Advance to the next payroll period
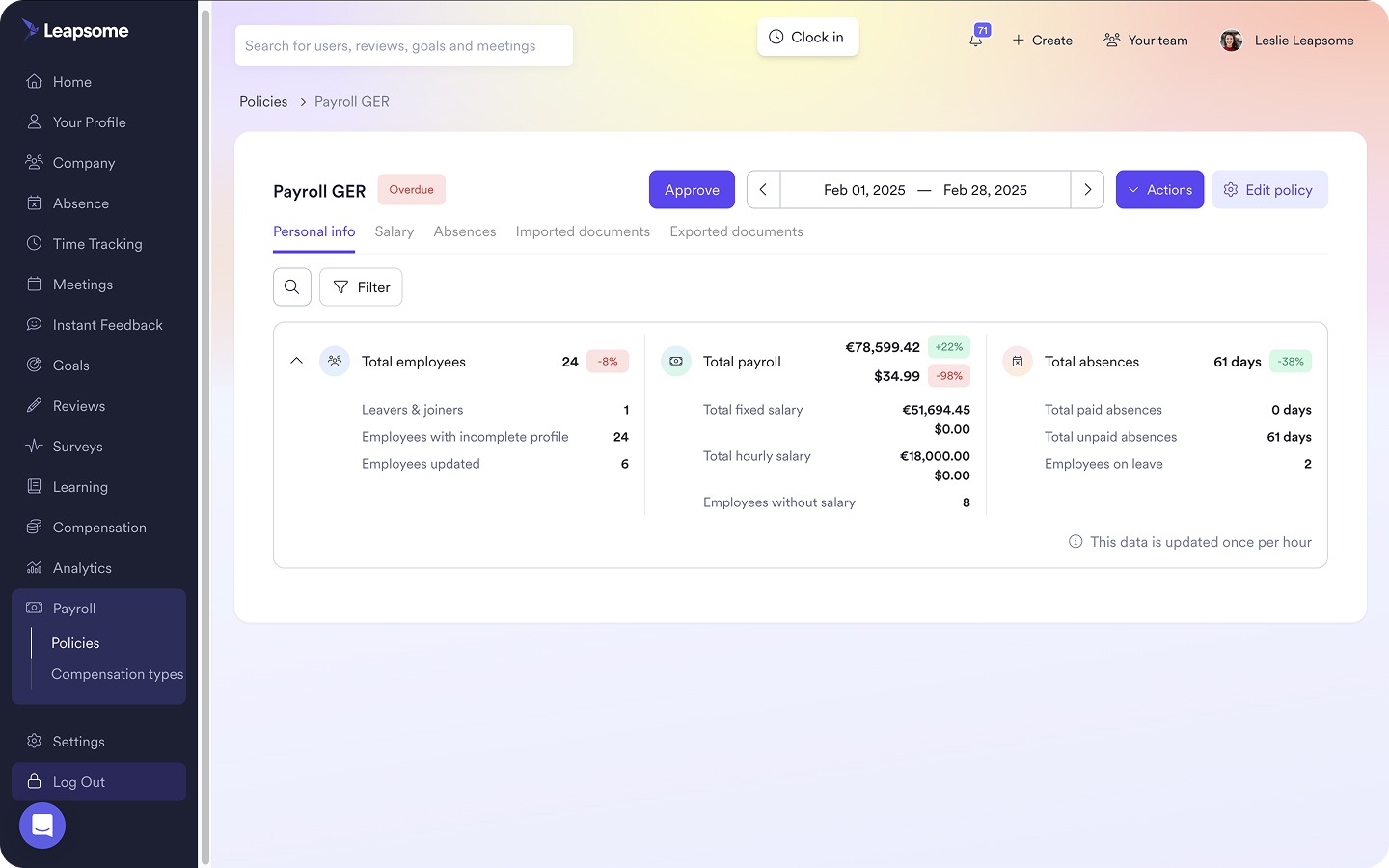1389x868 pixels. [x=1087, y=189]
